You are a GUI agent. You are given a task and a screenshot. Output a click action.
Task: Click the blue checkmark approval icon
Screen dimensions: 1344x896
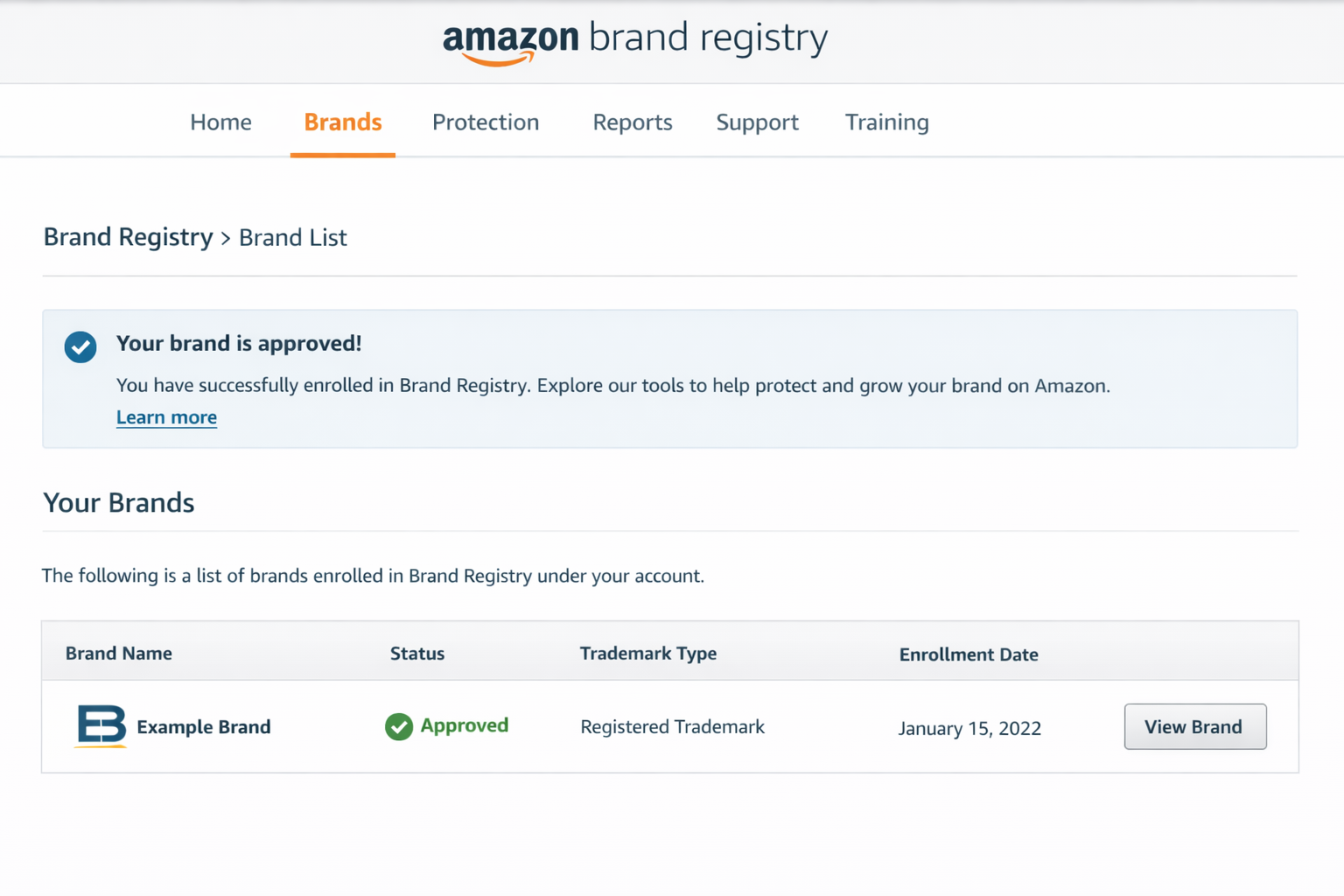point(80,346)
